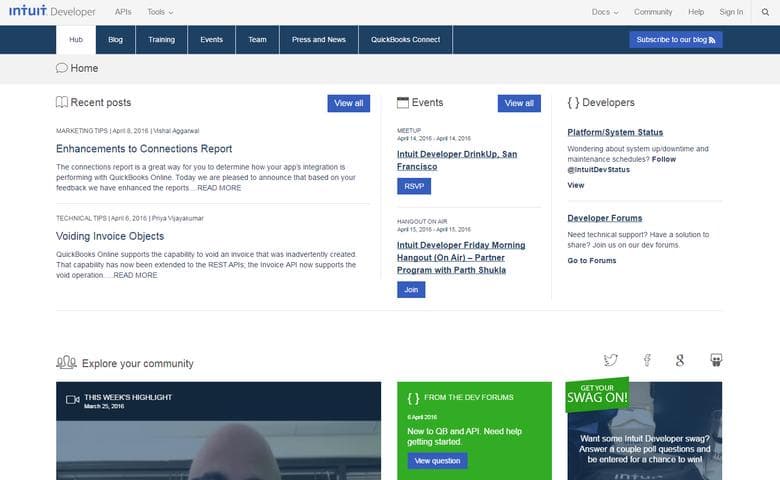Open Enhancements to Connections Report post

pyautogui.click(x=144, y=149)
